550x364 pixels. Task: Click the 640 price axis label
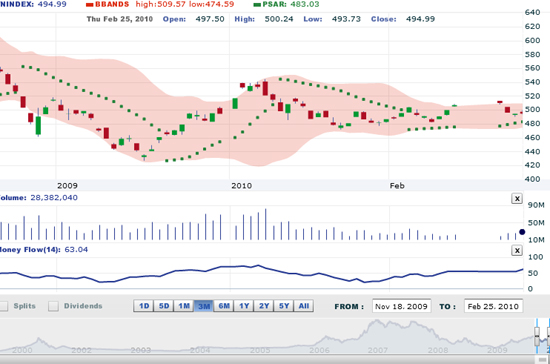pos(532,12)
